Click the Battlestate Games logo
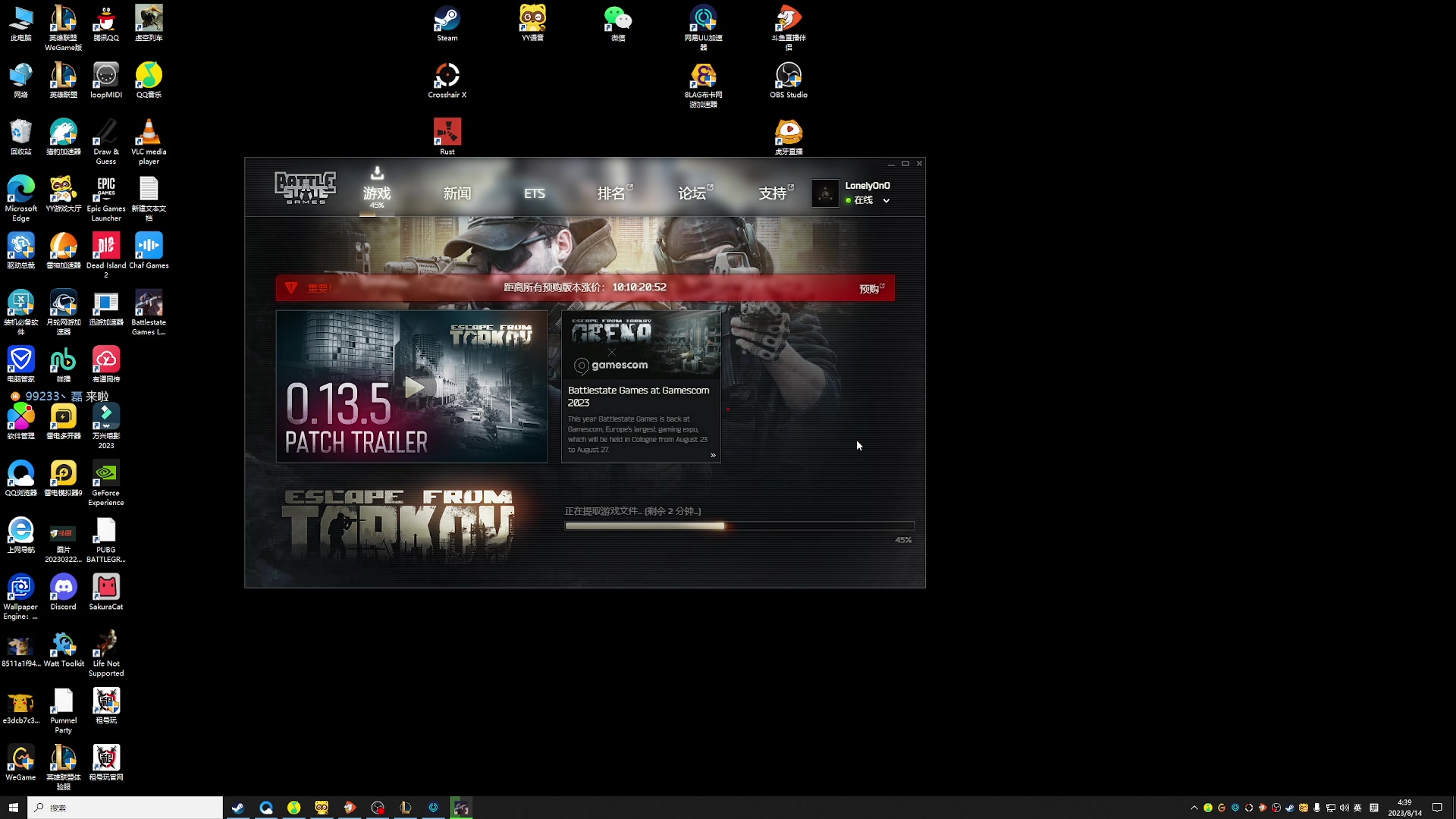The height and width of the screenshot is (819, 1456). (305, 187)
